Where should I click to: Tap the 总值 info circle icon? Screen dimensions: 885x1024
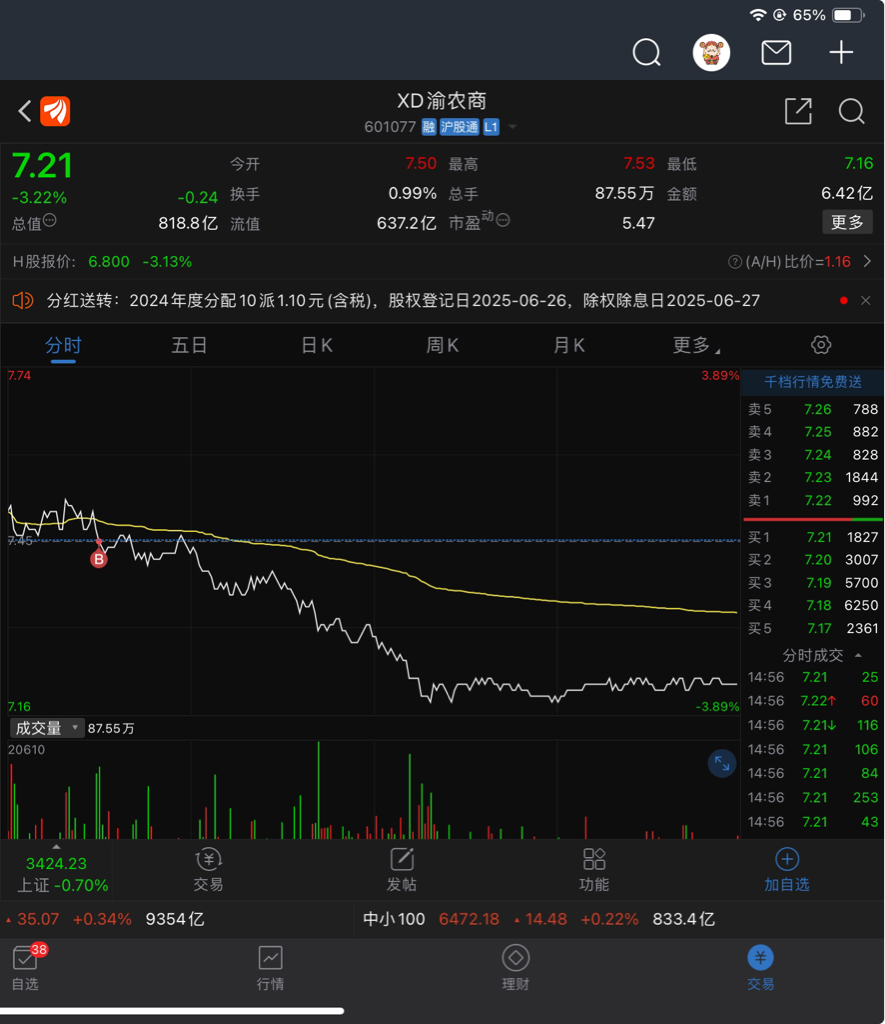point(50,221)
